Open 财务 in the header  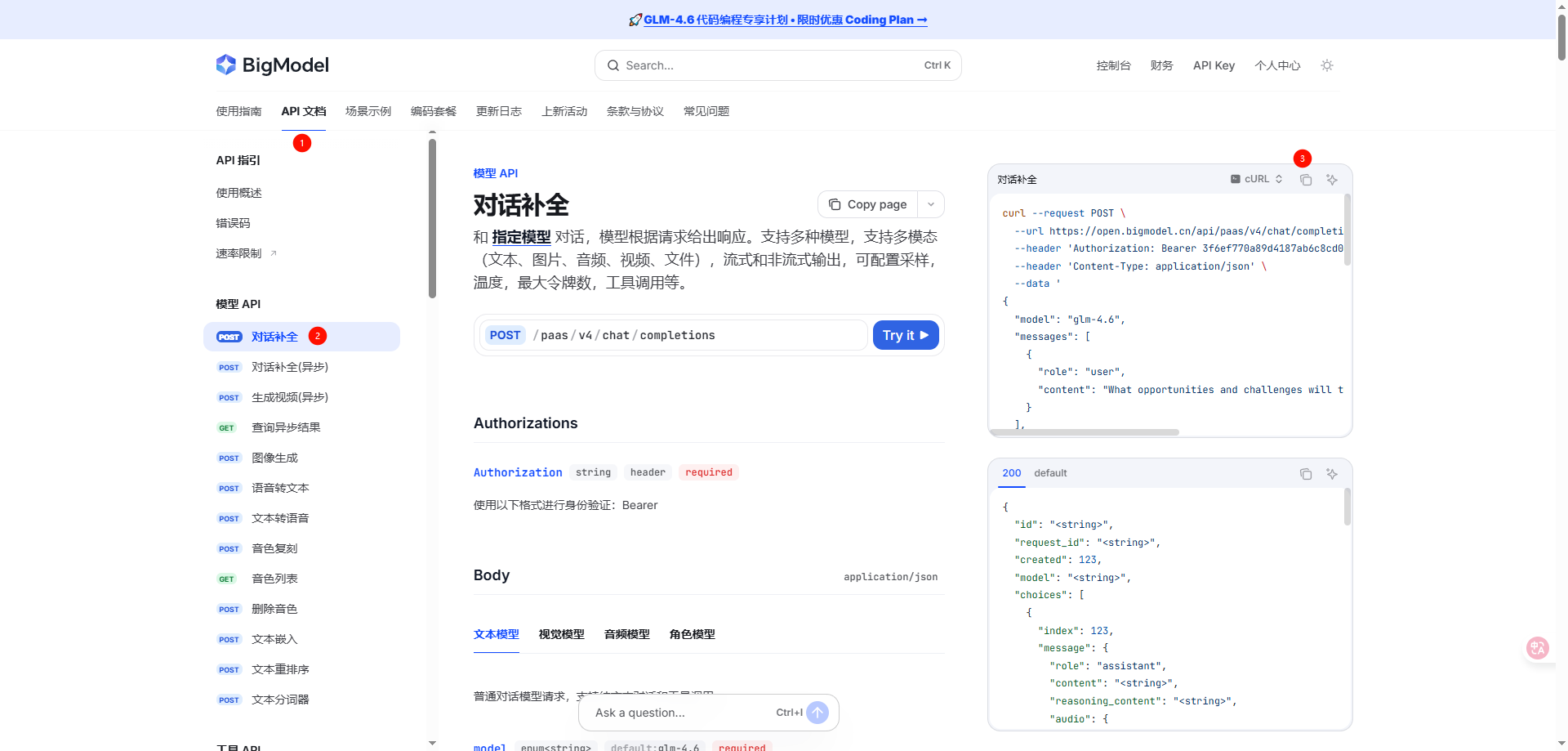point(1161,65)
